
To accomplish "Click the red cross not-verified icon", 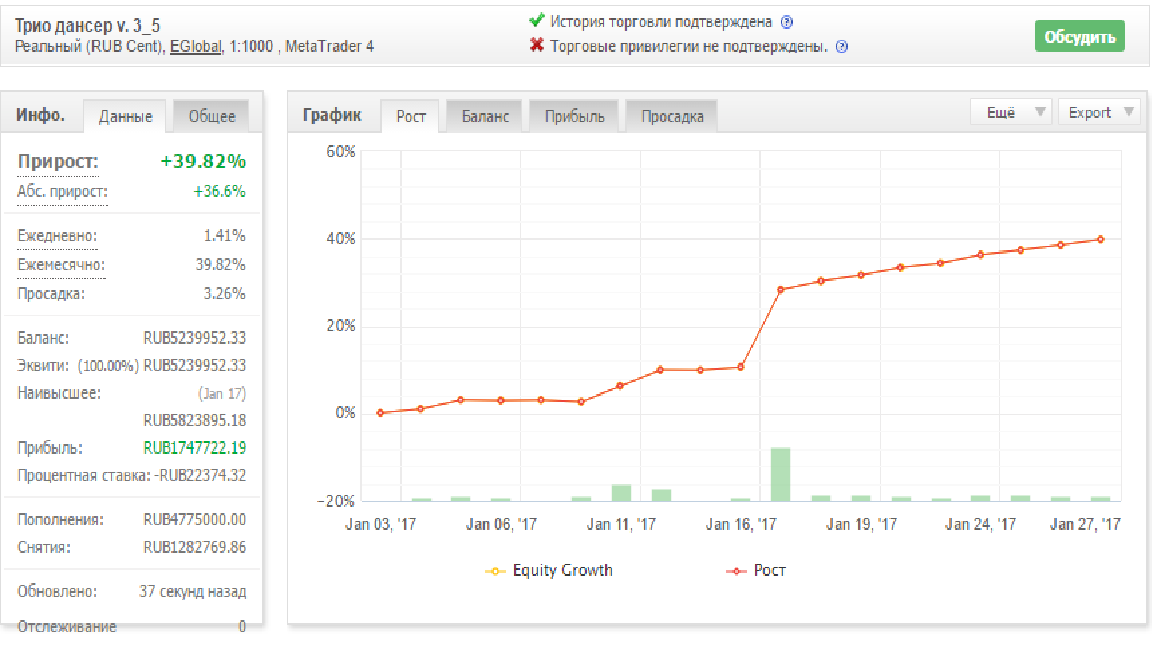I will (536, 46).
